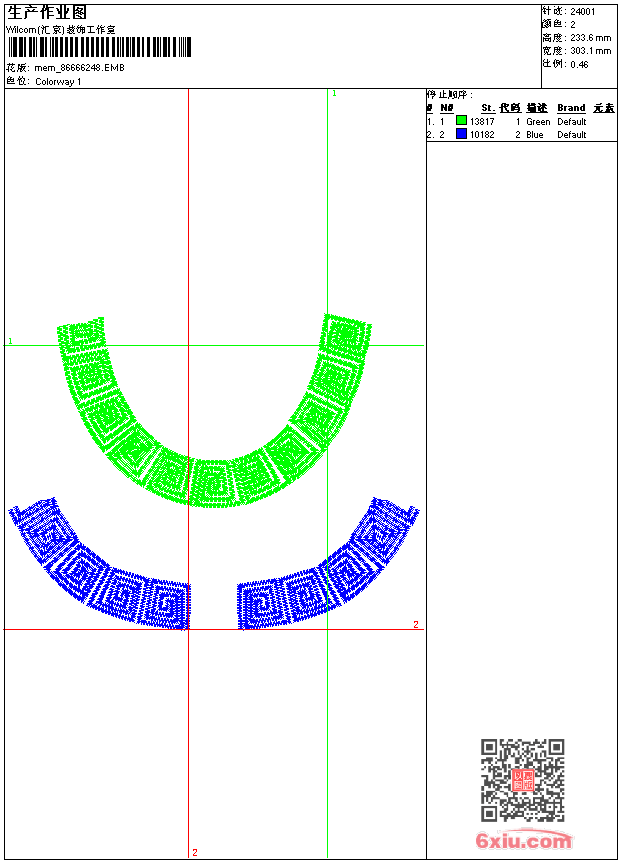Click the QR code image
The height and width of the screenshot is (860, 620).
click(x=523, y=780)
